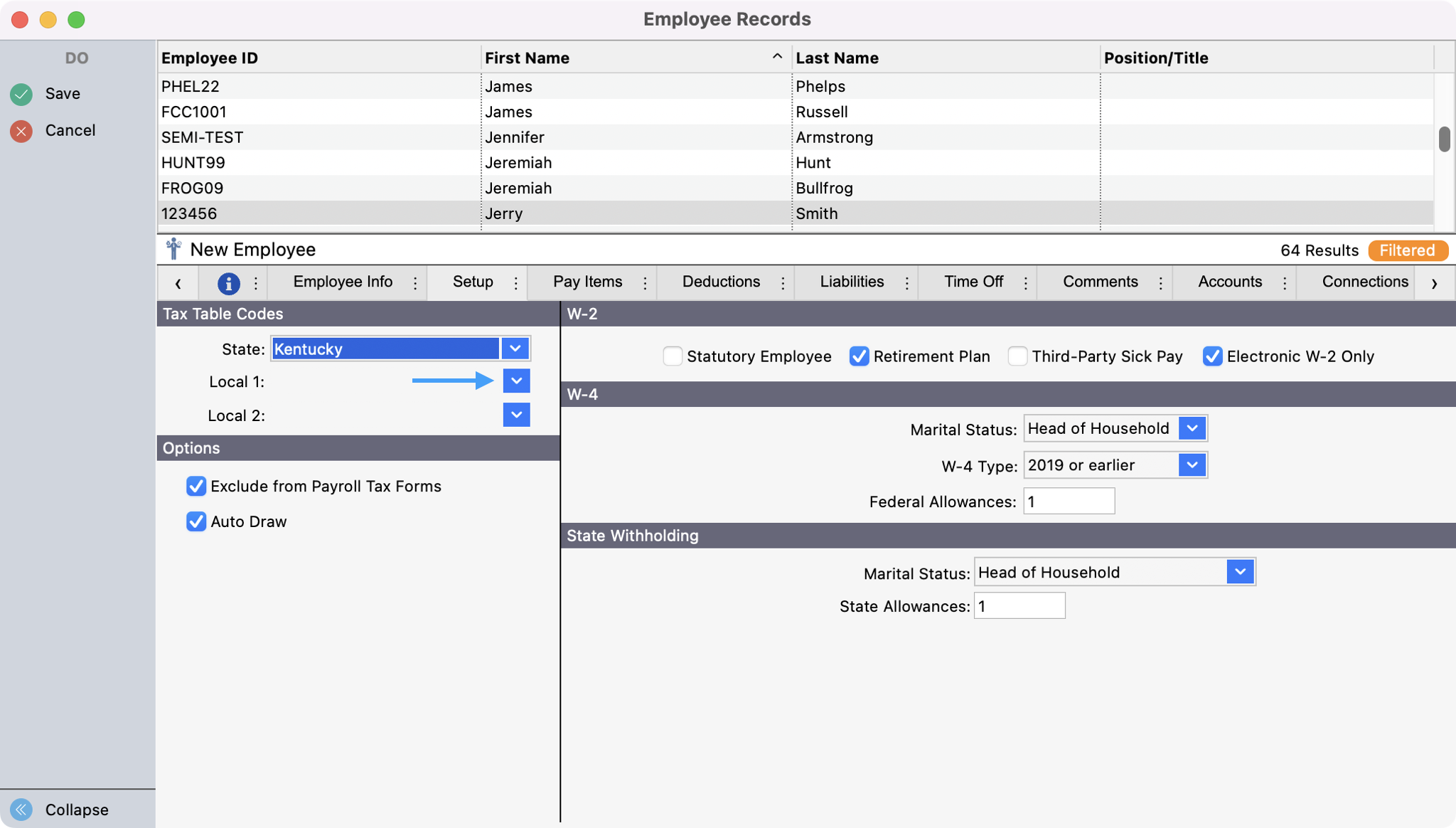Open the Deductions tab

721,282
